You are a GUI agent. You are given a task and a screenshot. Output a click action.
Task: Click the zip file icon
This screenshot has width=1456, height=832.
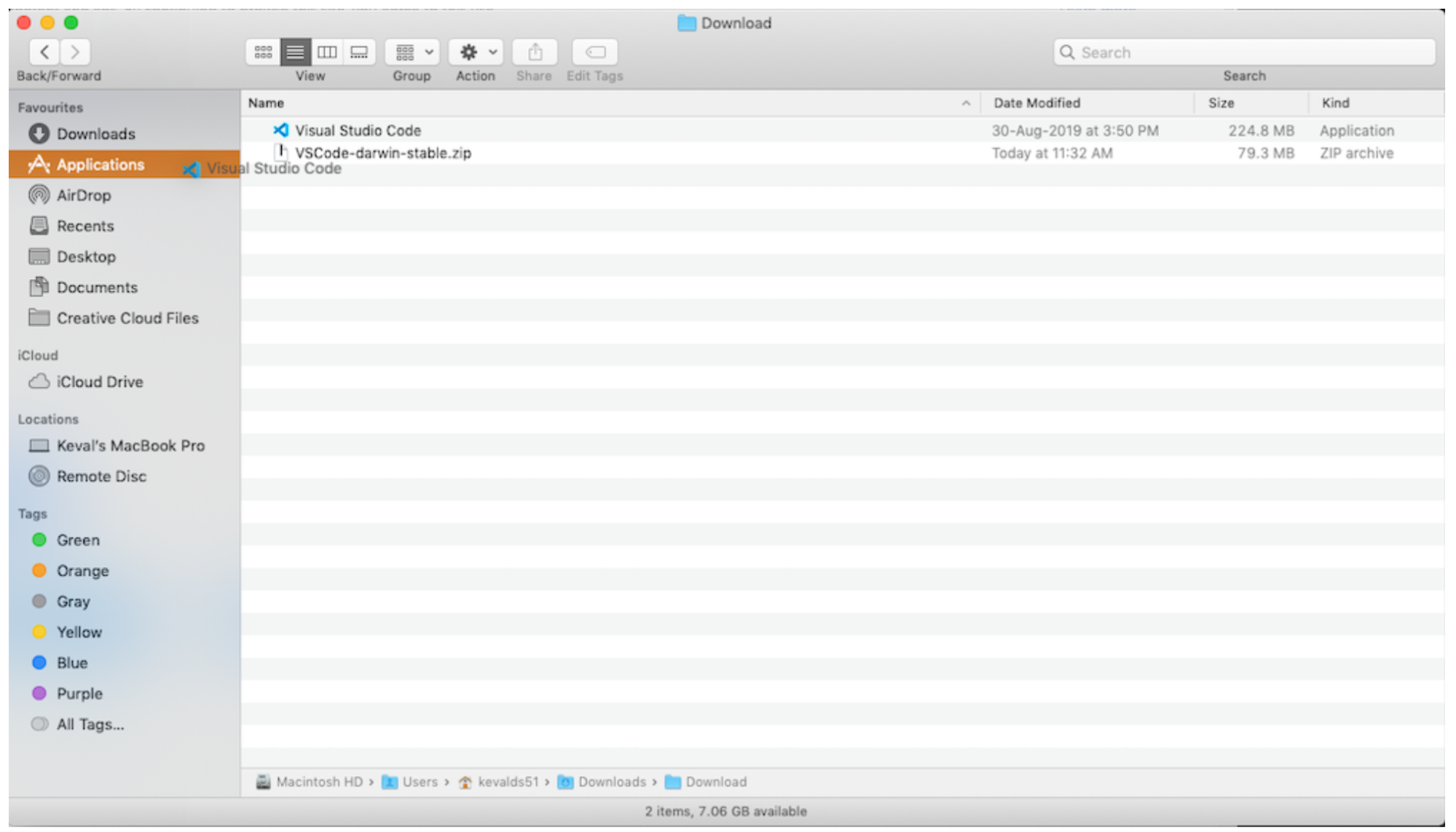coord(280,152)
